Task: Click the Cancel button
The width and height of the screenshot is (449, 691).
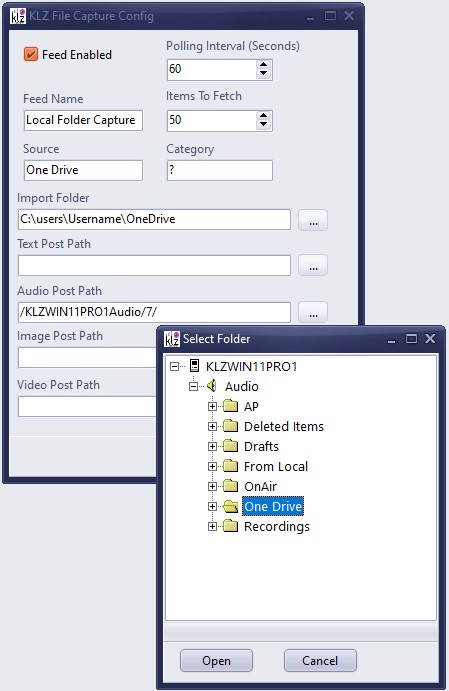Action: pyautogui.click(x=320, y=661)
